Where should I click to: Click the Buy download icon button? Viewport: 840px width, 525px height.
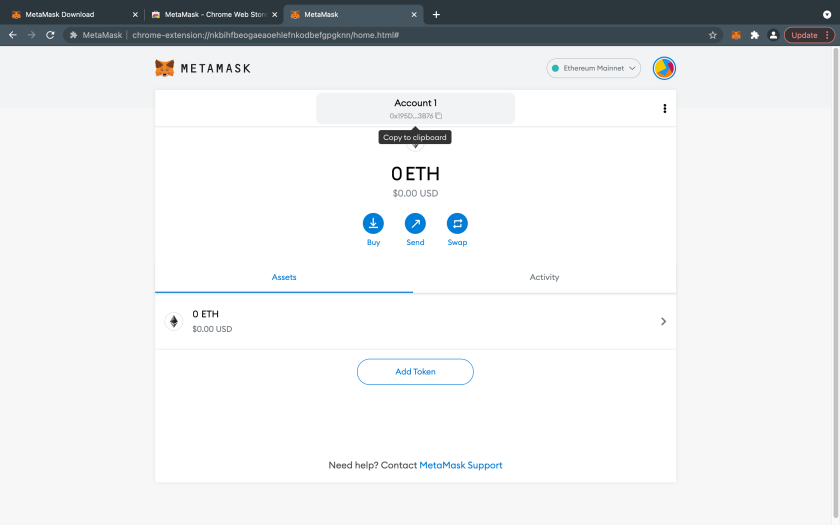(x=373, y=223)
